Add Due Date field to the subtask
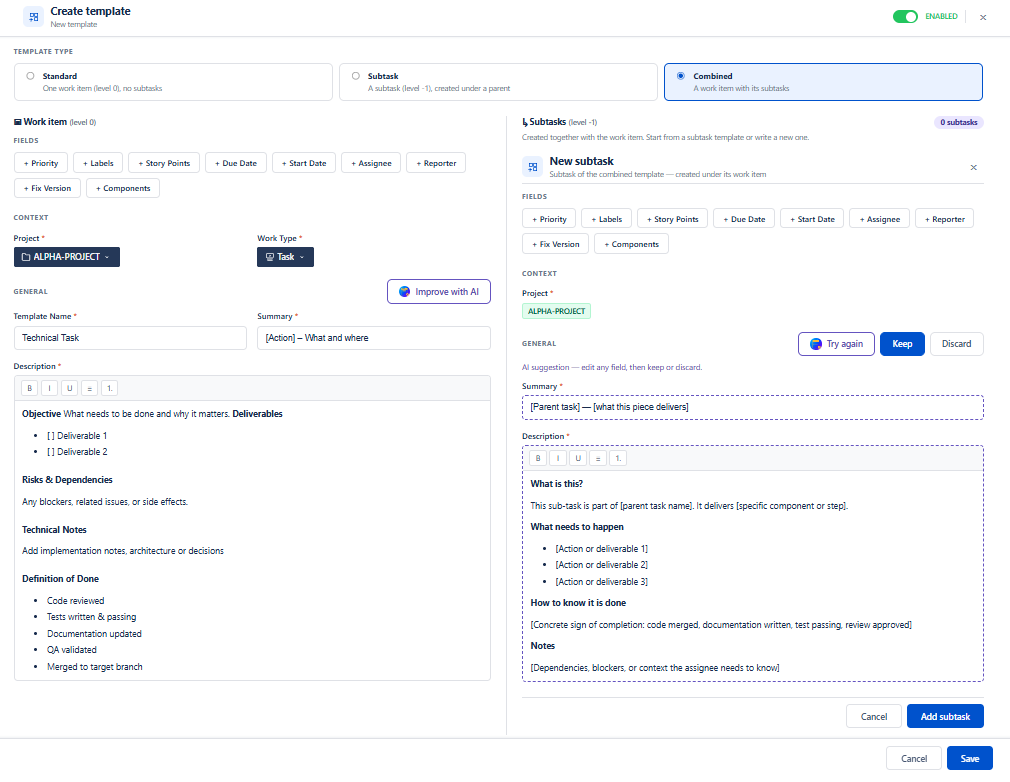1010x782 pixels. click(x=744, y=219)
